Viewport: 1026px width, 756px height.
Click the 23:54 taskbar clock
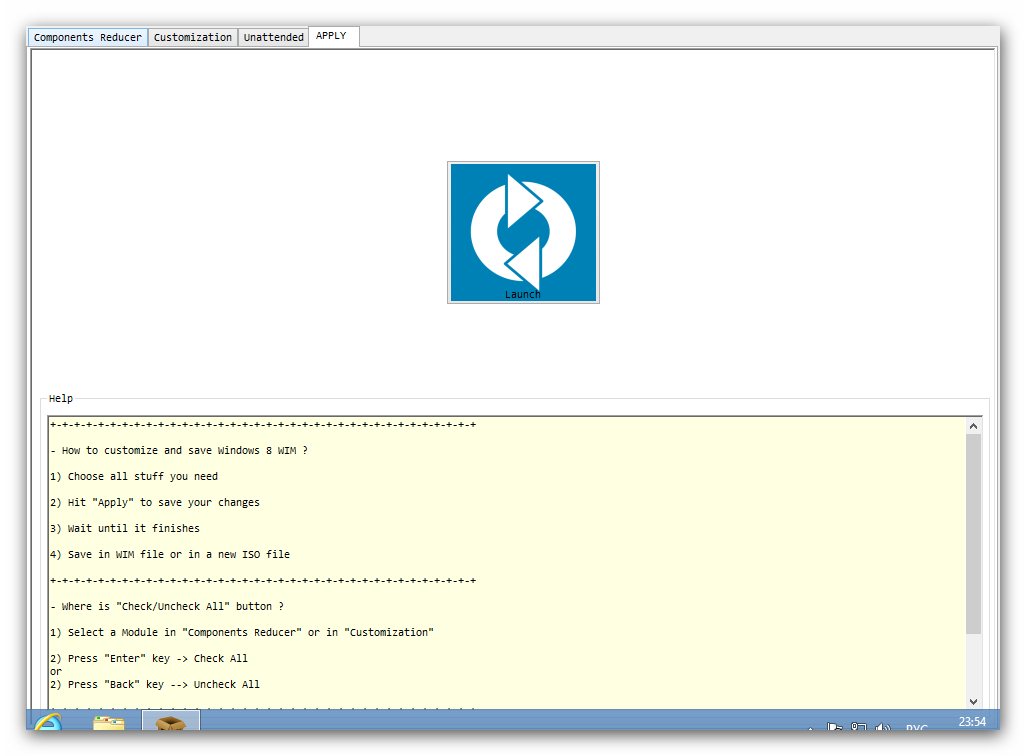[x=972, y=721]
